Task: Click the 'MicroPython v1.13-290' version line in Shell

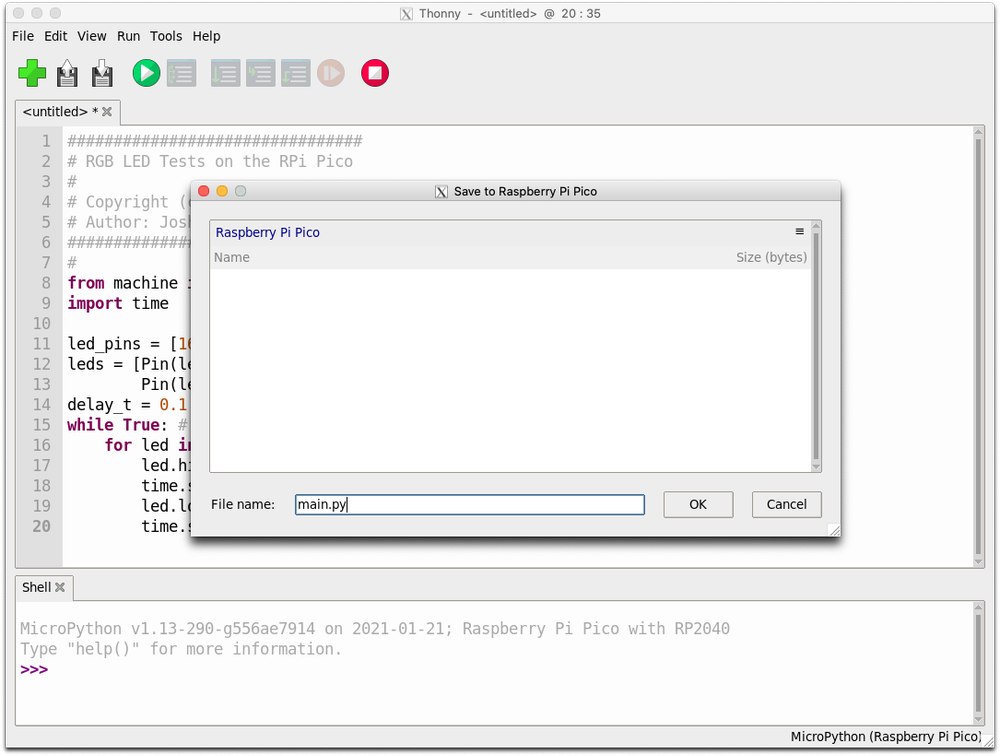Action: click(x=375, y=628)
